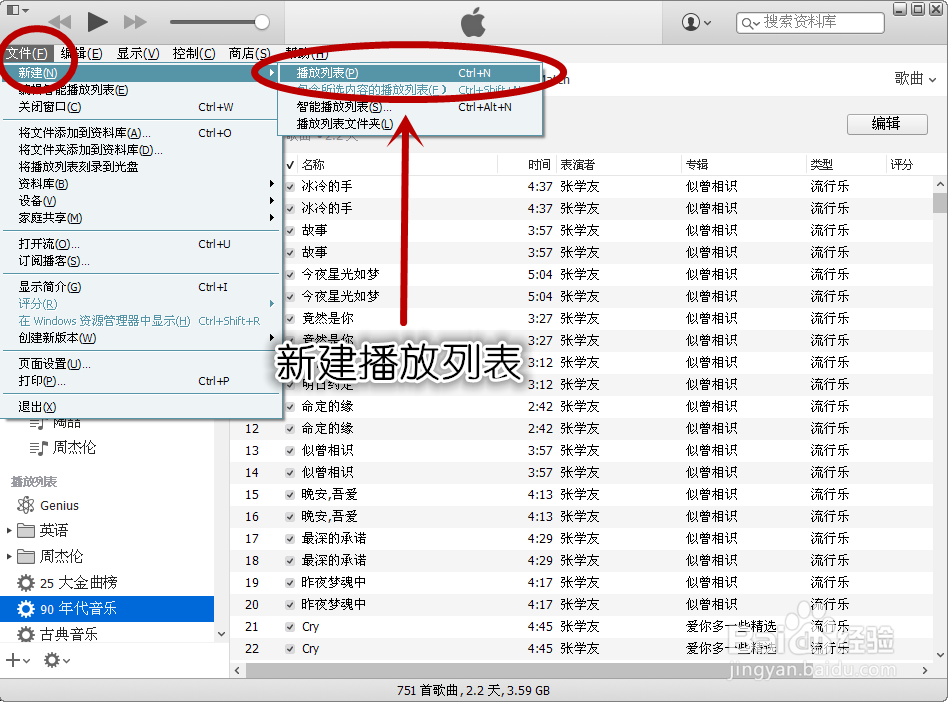Open the 文件(F) menu
This screenshot has height=702, width=948.
27,53
